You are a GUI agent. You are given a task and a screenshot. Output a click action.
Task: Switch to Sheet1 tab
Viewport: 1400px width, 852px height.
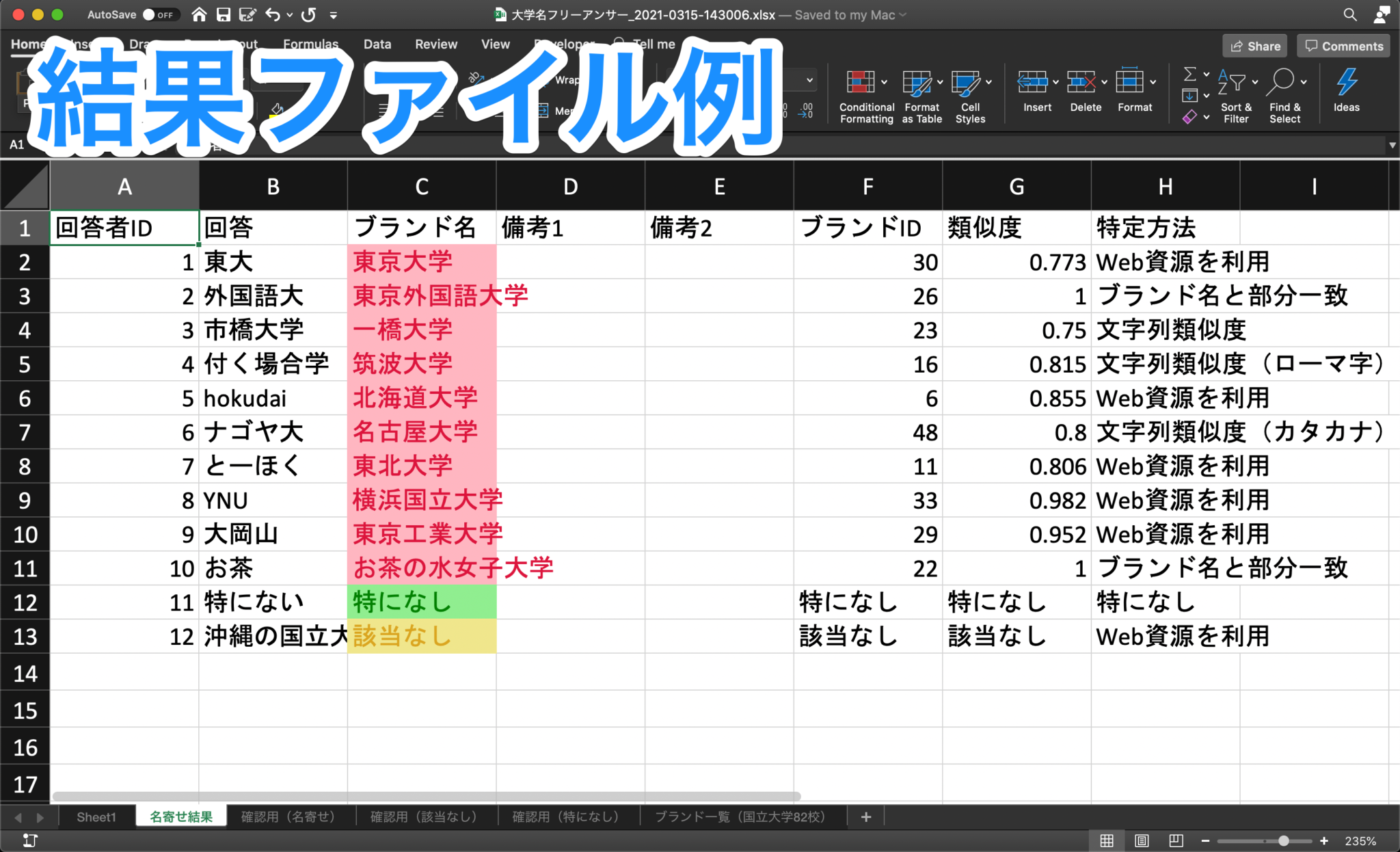(96, 817)
